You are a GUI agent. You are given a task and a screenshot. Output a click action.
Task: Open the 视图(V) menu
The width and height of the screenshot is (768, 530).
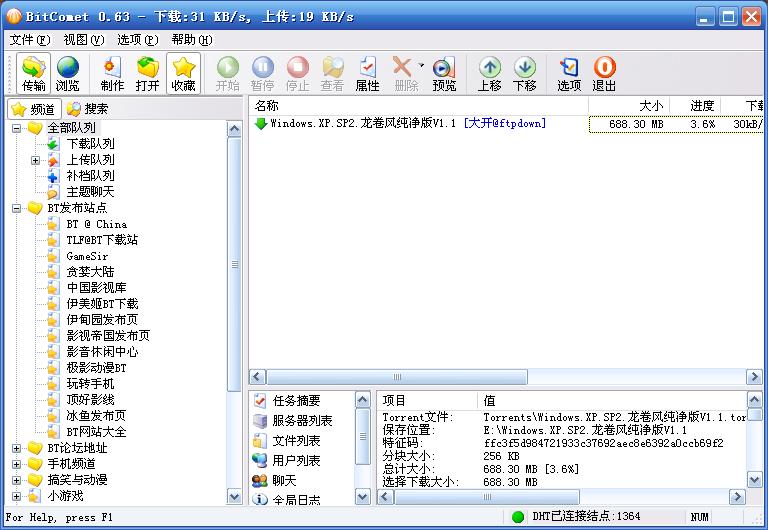(x=84, y=40)
